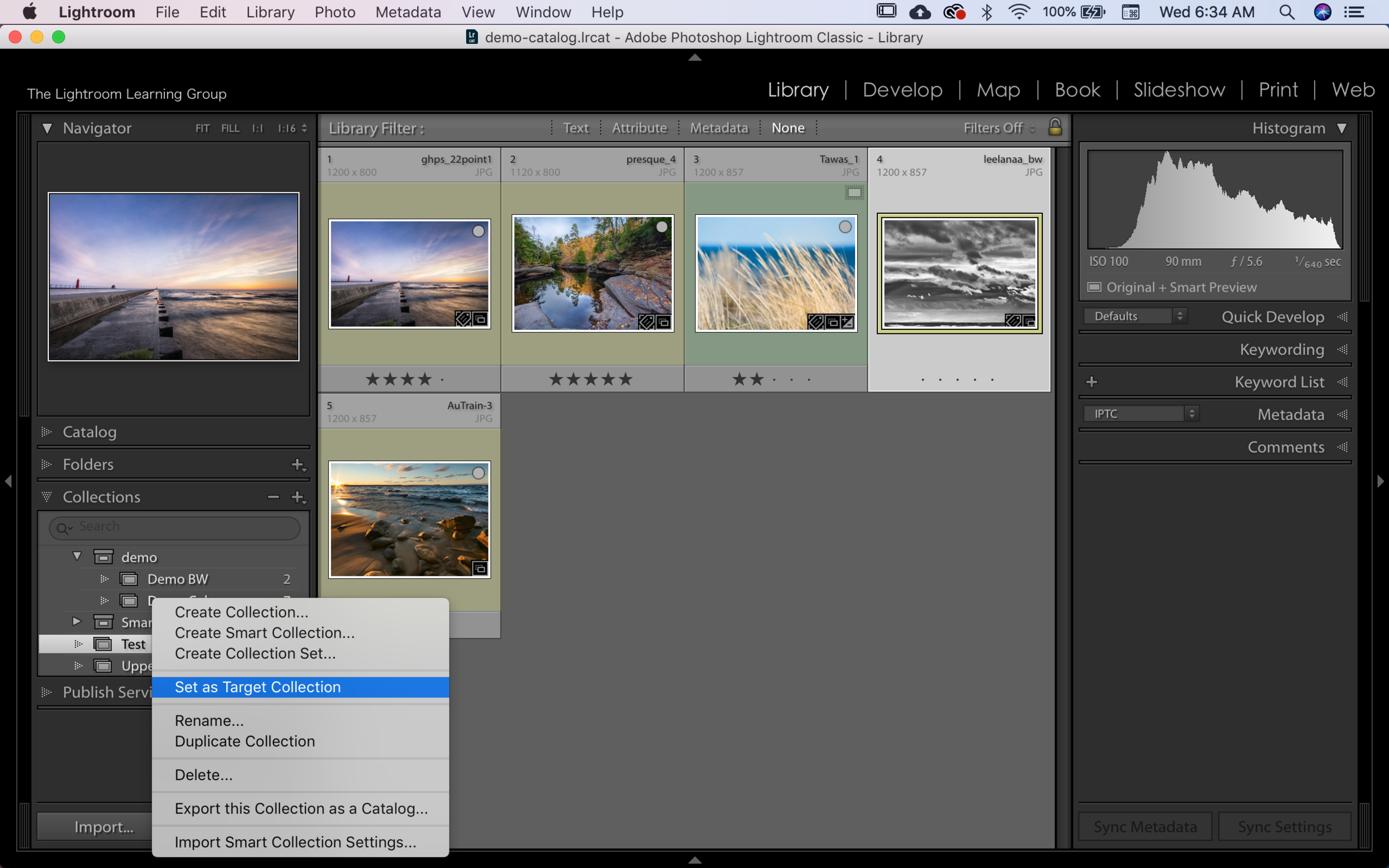Enable the Attribute filter in Library Filter
This screenshot has height=868, width=1389.
tap(639, 127)
